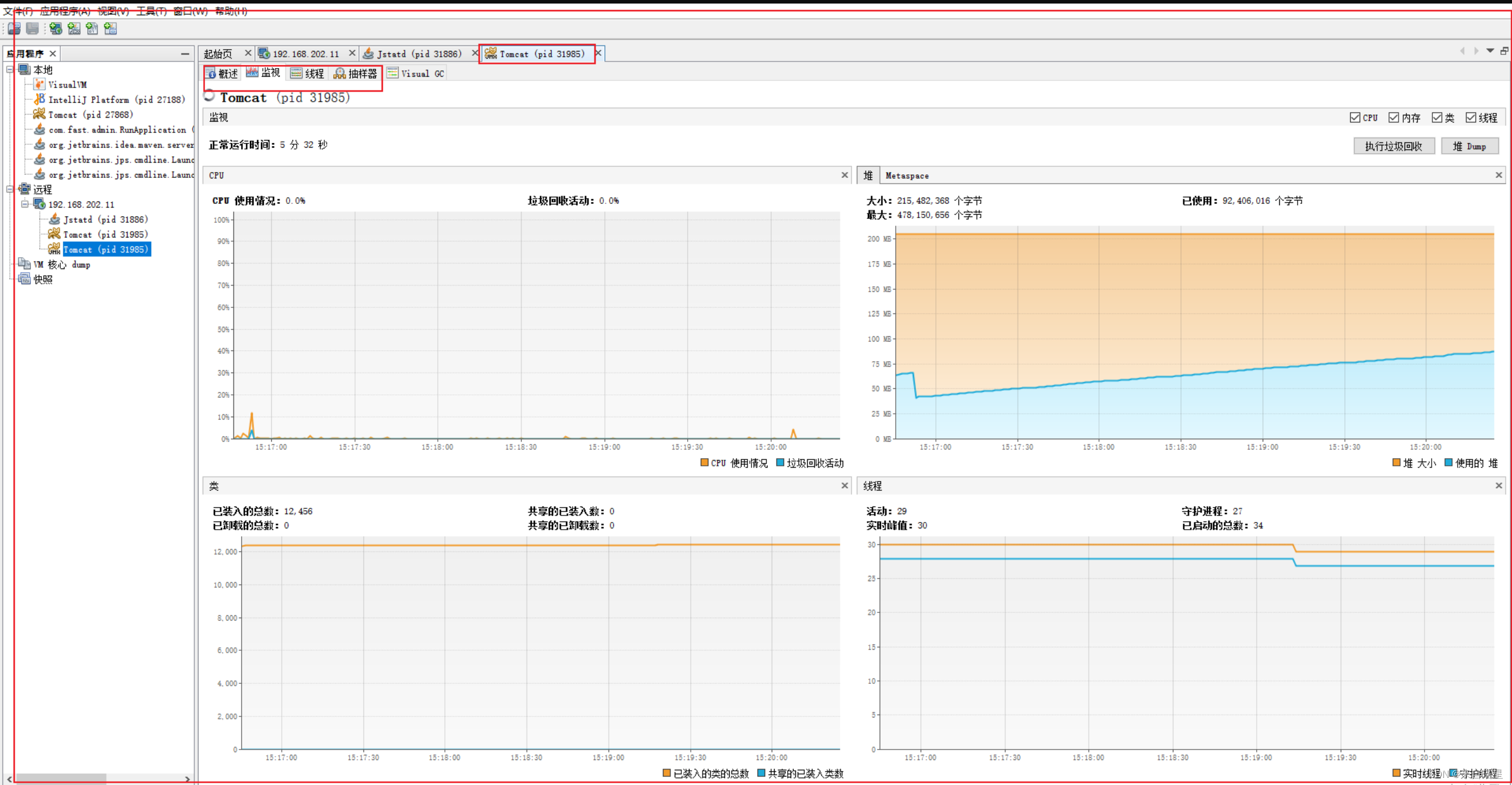Viewport: 1512px width, 785px height.
Task: Select IntelliJ Platform (pid 27188) in tree
Action: click(x=116, y=99)
